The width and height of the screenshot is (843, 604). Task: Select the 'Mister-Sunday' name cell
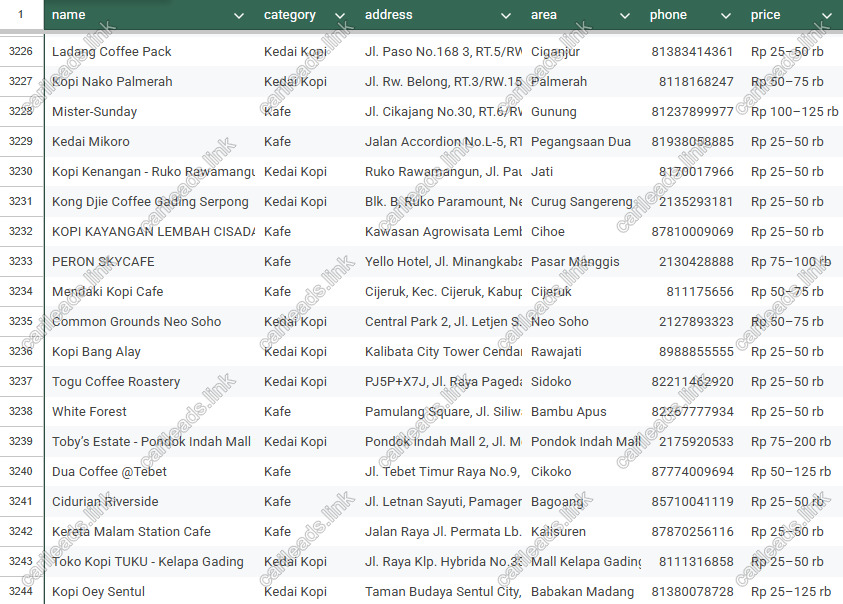pyautogui.click(x=150, y=112)
